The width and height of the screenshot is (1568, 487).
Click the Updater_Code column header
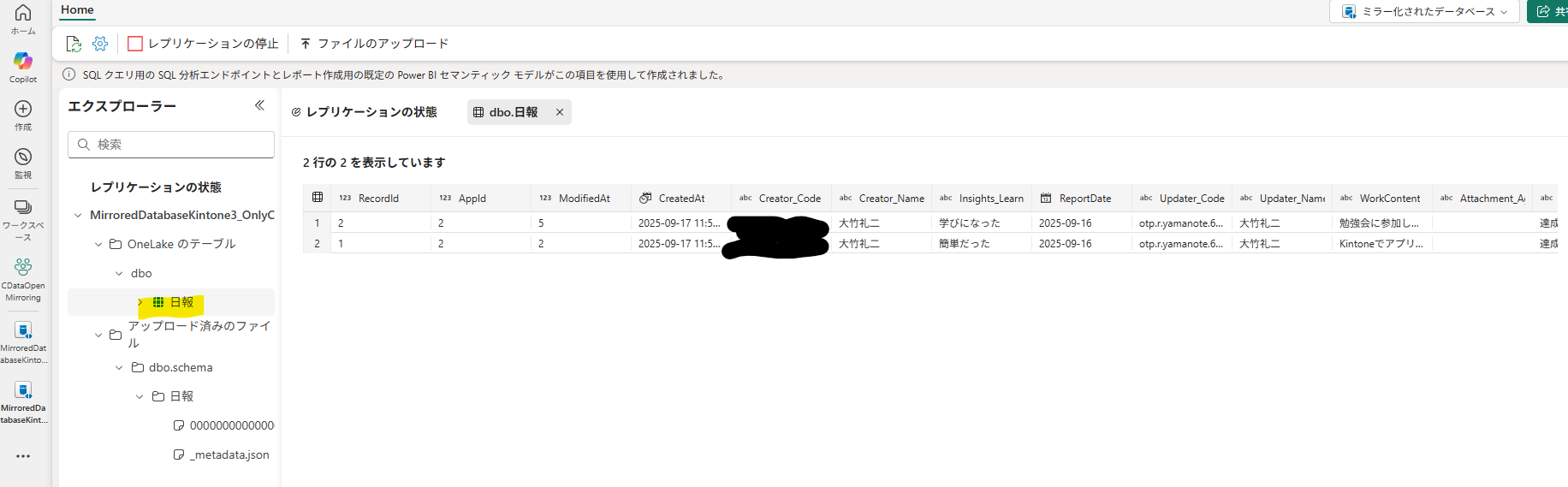1182,199
